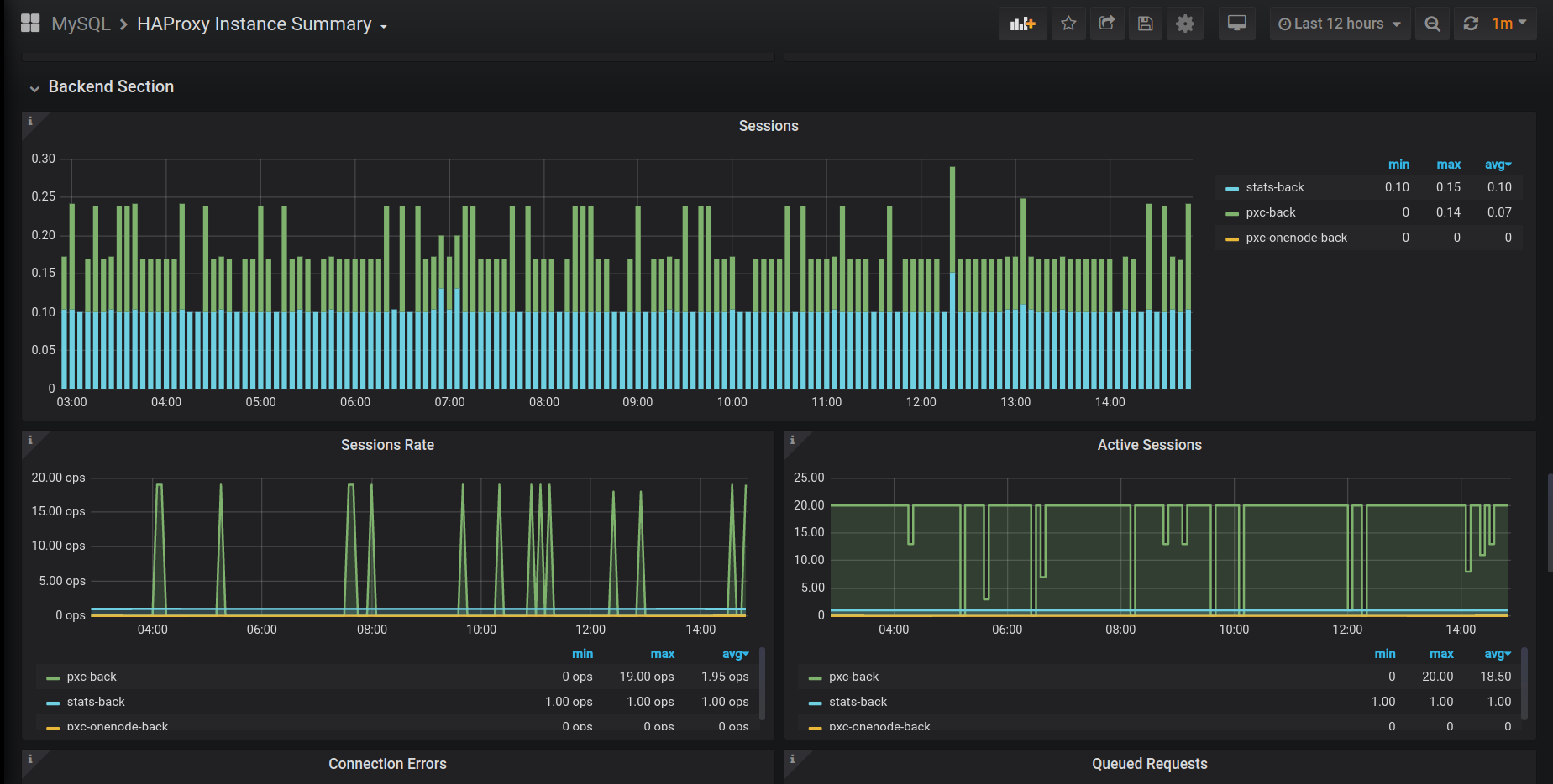The image size is (1553, 784).
Task: Click pxc-onenode-back yellow color swatch in Sessions
Action: pyautogui.click(x=1232, y=239)
